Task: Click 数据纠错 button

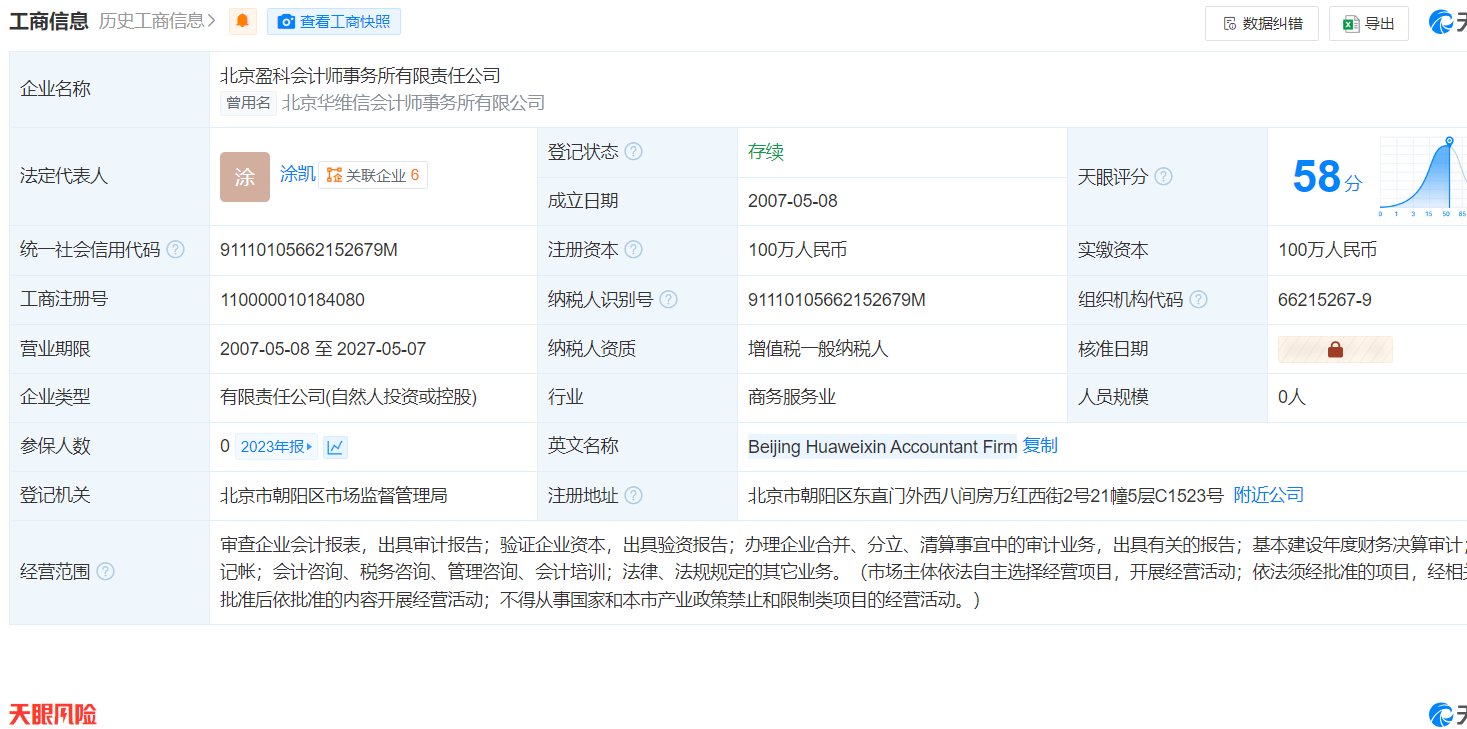Action: (1262, 23)
